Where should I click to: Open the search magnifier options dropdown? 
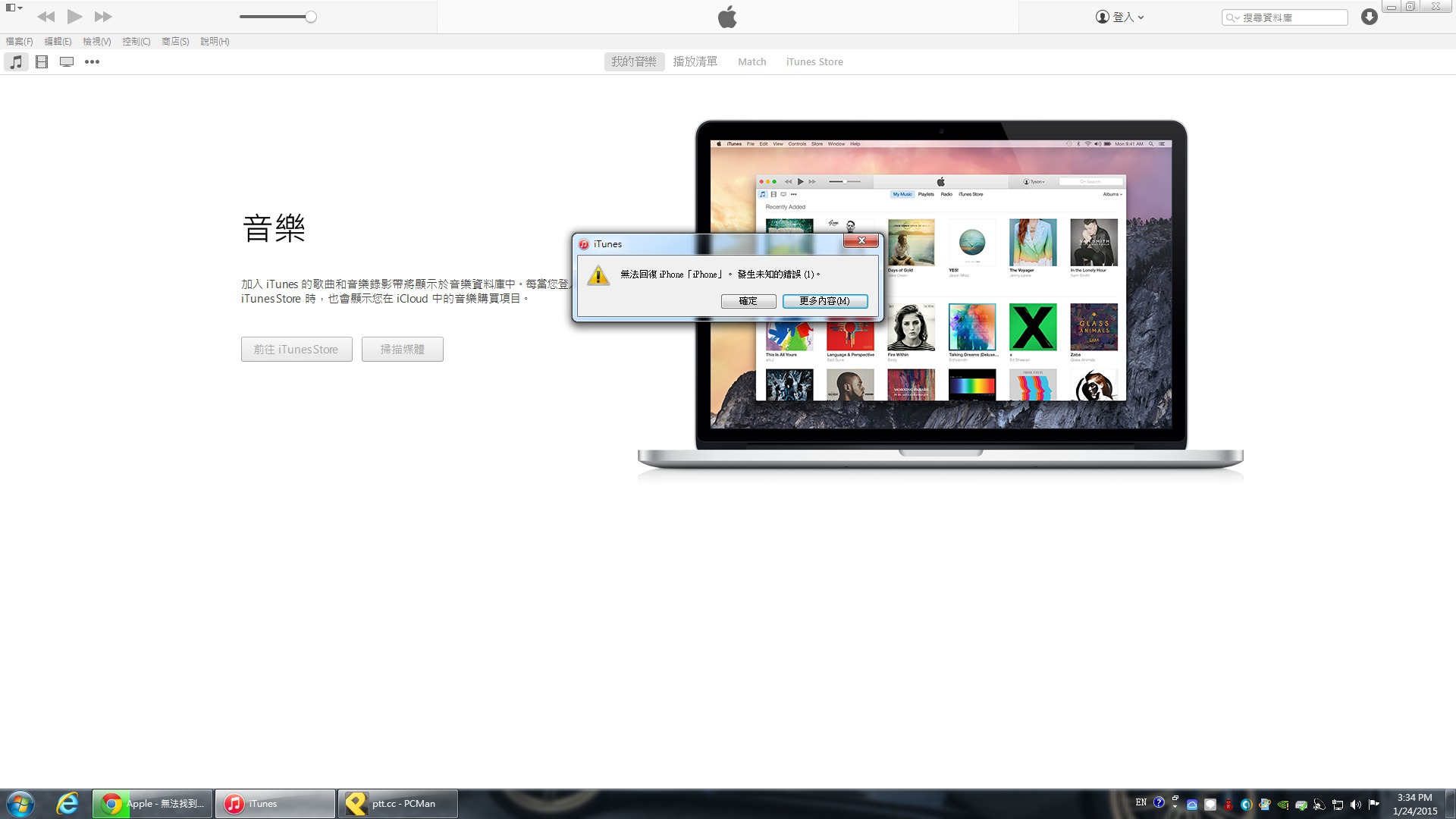click(x=1232, y=17)
